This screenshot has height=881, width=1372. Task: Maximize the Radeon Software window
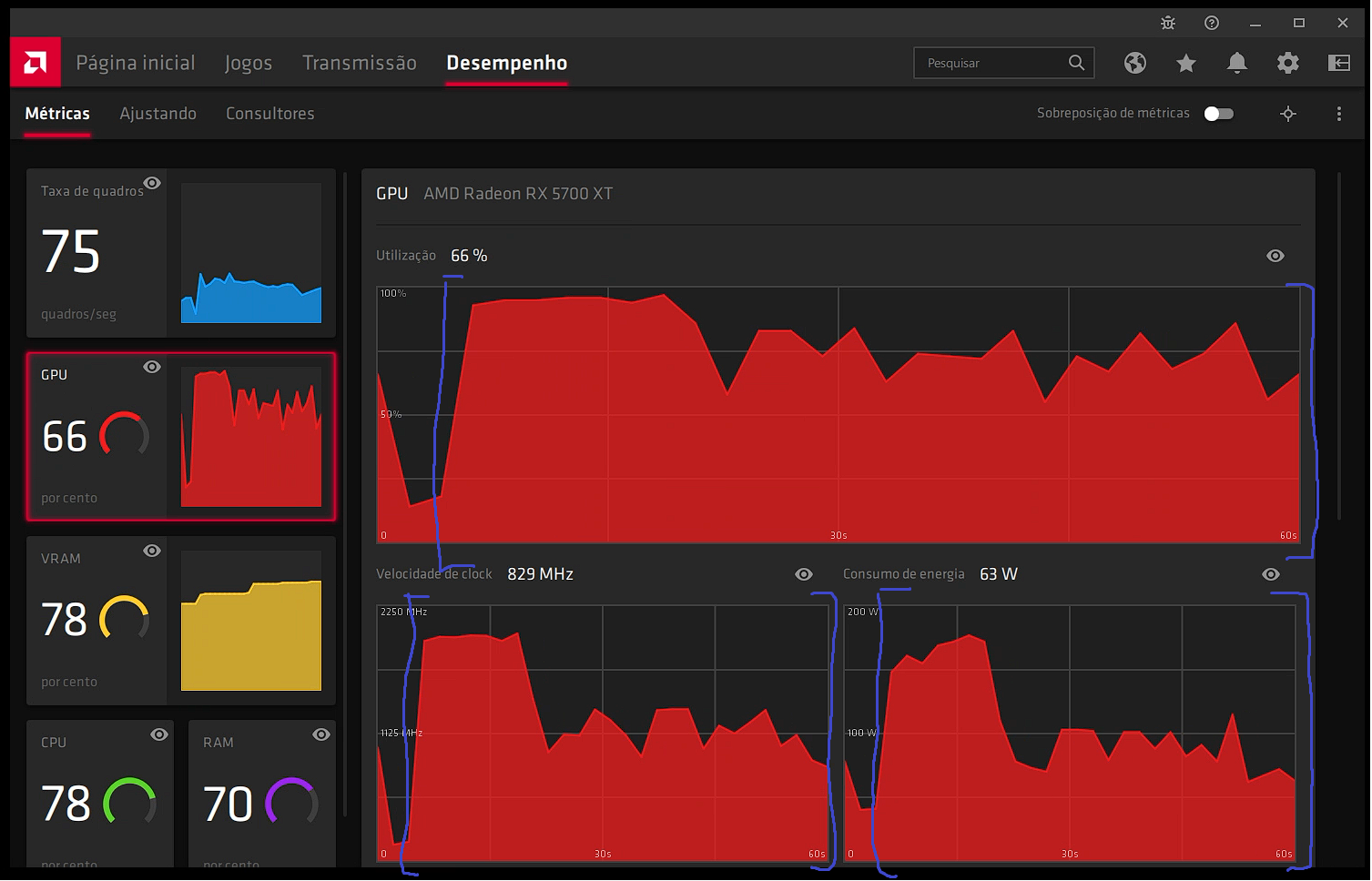coord(1299,23)
